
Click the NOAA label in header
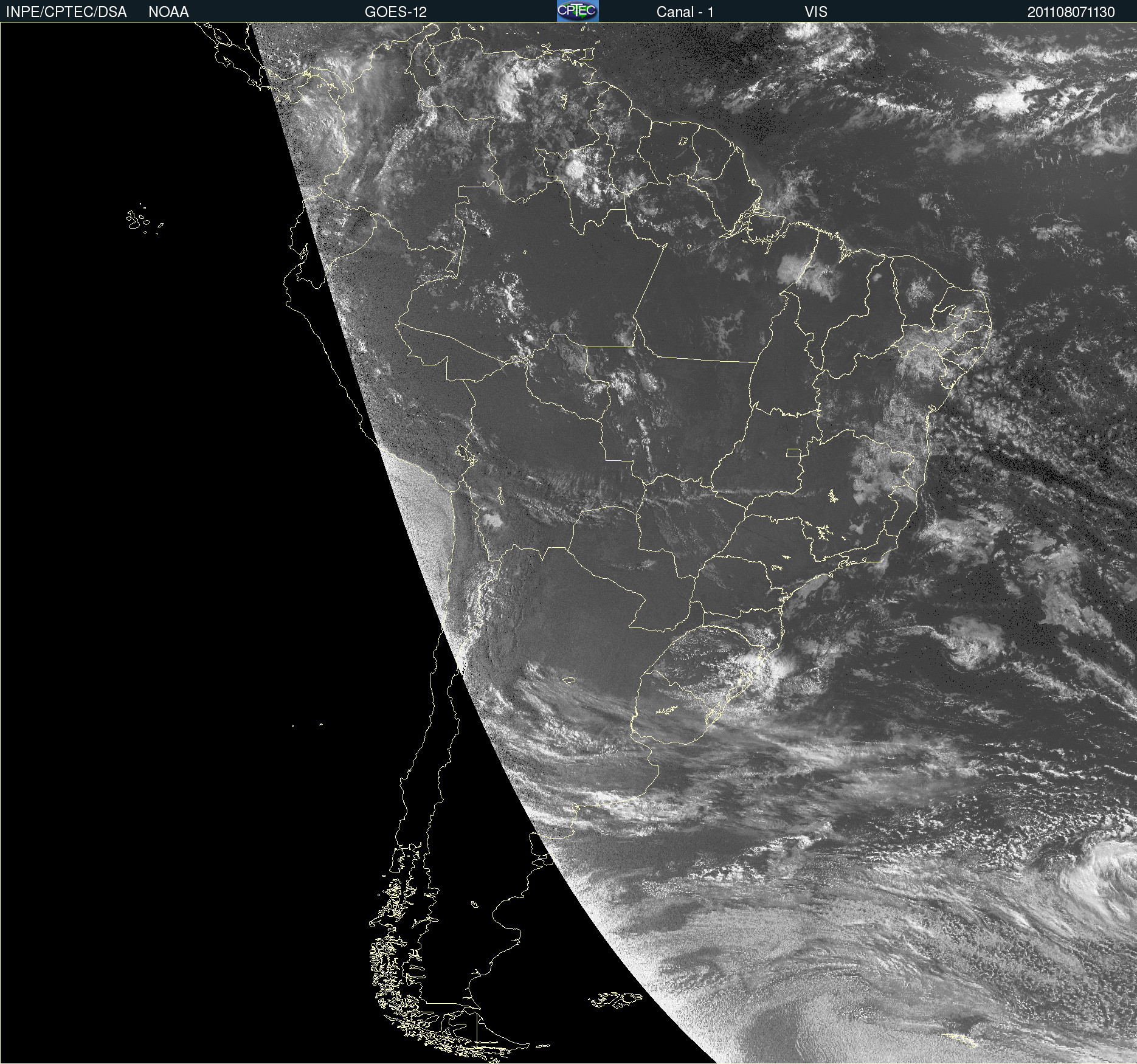click(168, 12)
